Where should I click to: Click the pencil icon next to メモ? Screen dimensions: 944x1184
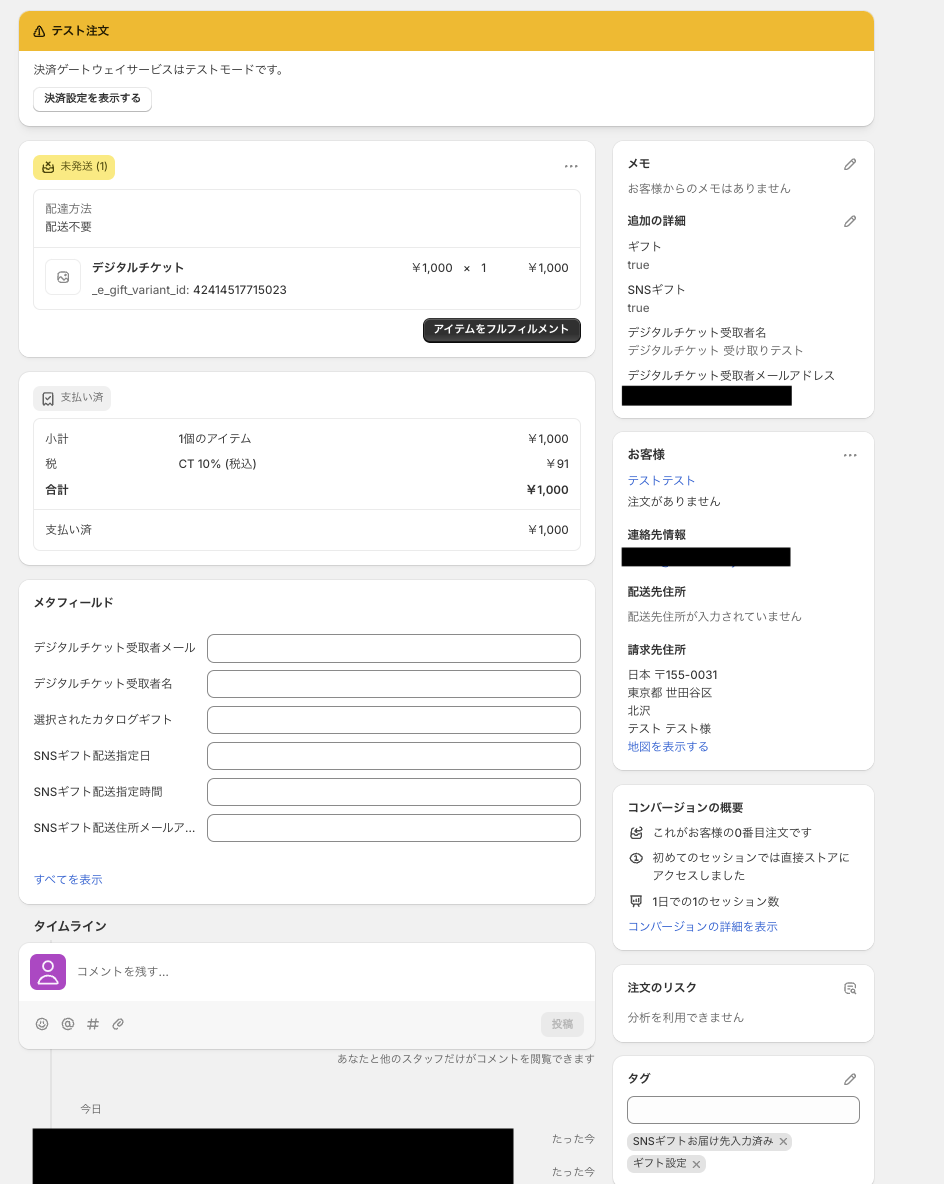click(850, 164)
